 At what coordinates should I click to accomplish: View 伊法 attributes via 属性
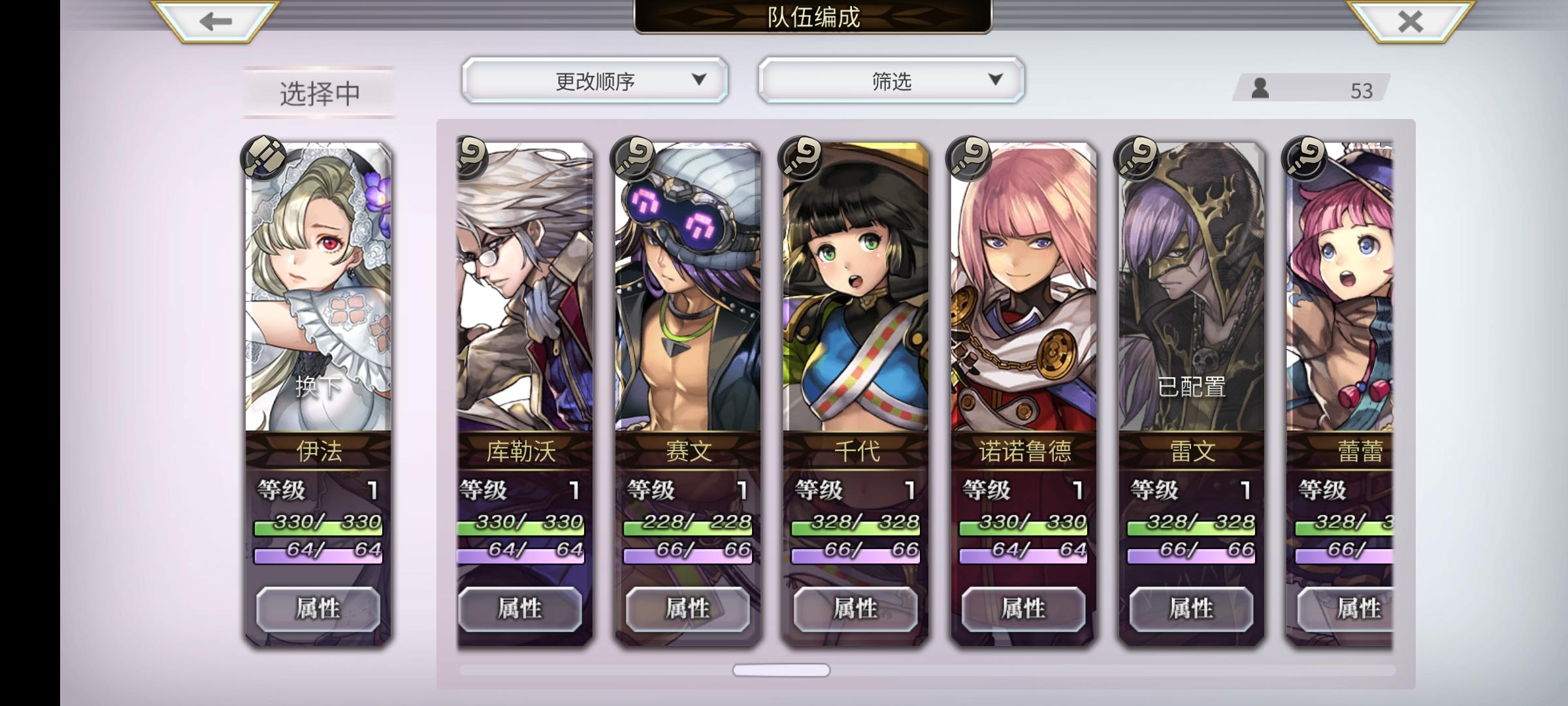tap(318, 609)
